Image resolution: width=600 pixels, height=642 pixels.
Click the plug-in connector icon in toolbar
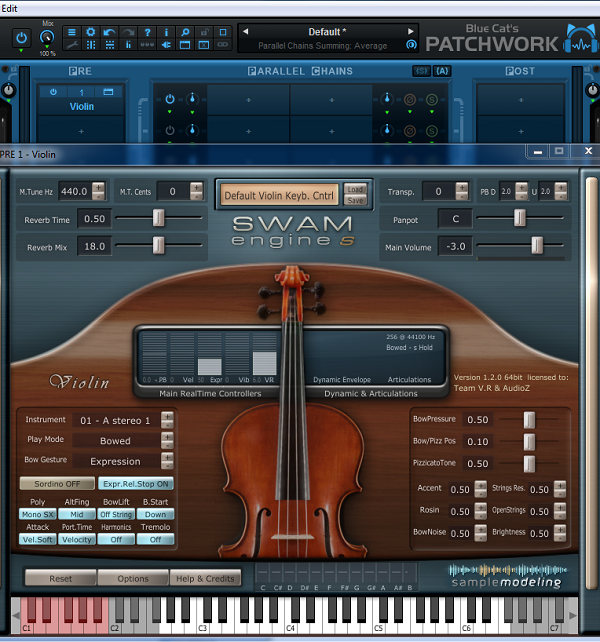(x=166, y=45)
